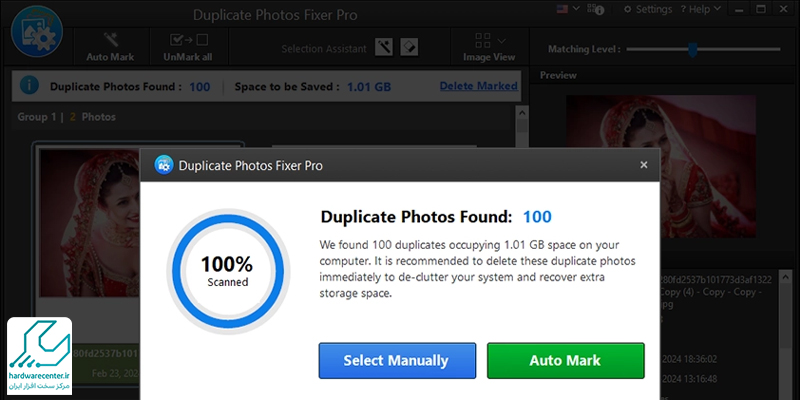This screenshot has width=800, height=400.
Task: Click the eraser icon next to Selection Assistant
Action: (x=409, y=47)
